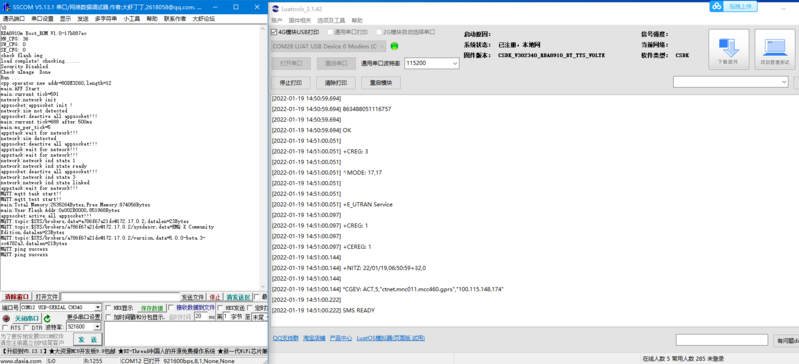The image size is (799, 364).
Task: Click 清发送区 button in SSCOM
Action: pos(238,297)
